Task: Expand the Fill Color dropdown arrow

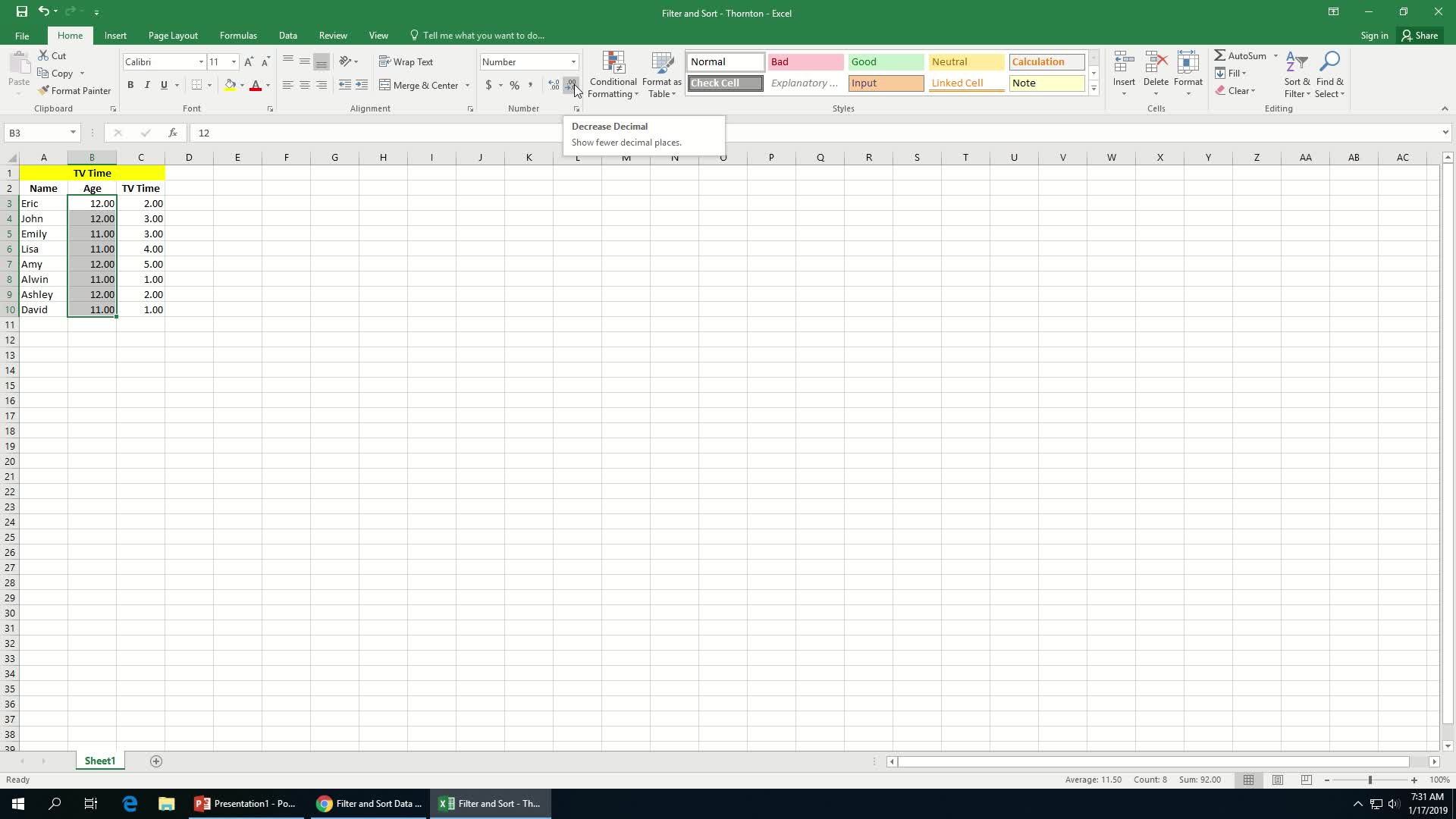Action: click(x=243, y=85)
